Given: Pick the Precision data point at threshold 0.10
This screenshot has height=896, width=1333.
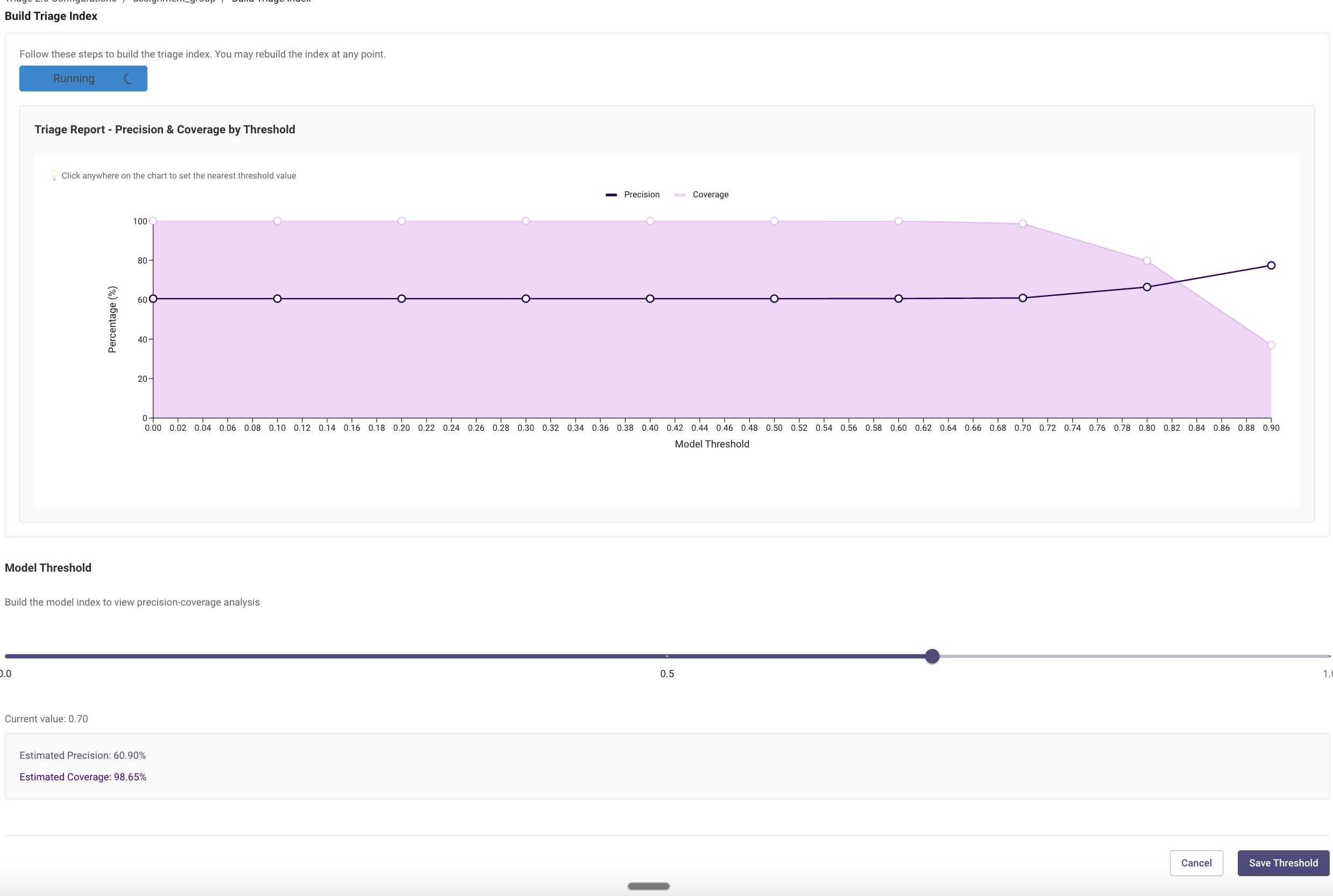Looking at the screenshot, I should (x=277, y=299).
